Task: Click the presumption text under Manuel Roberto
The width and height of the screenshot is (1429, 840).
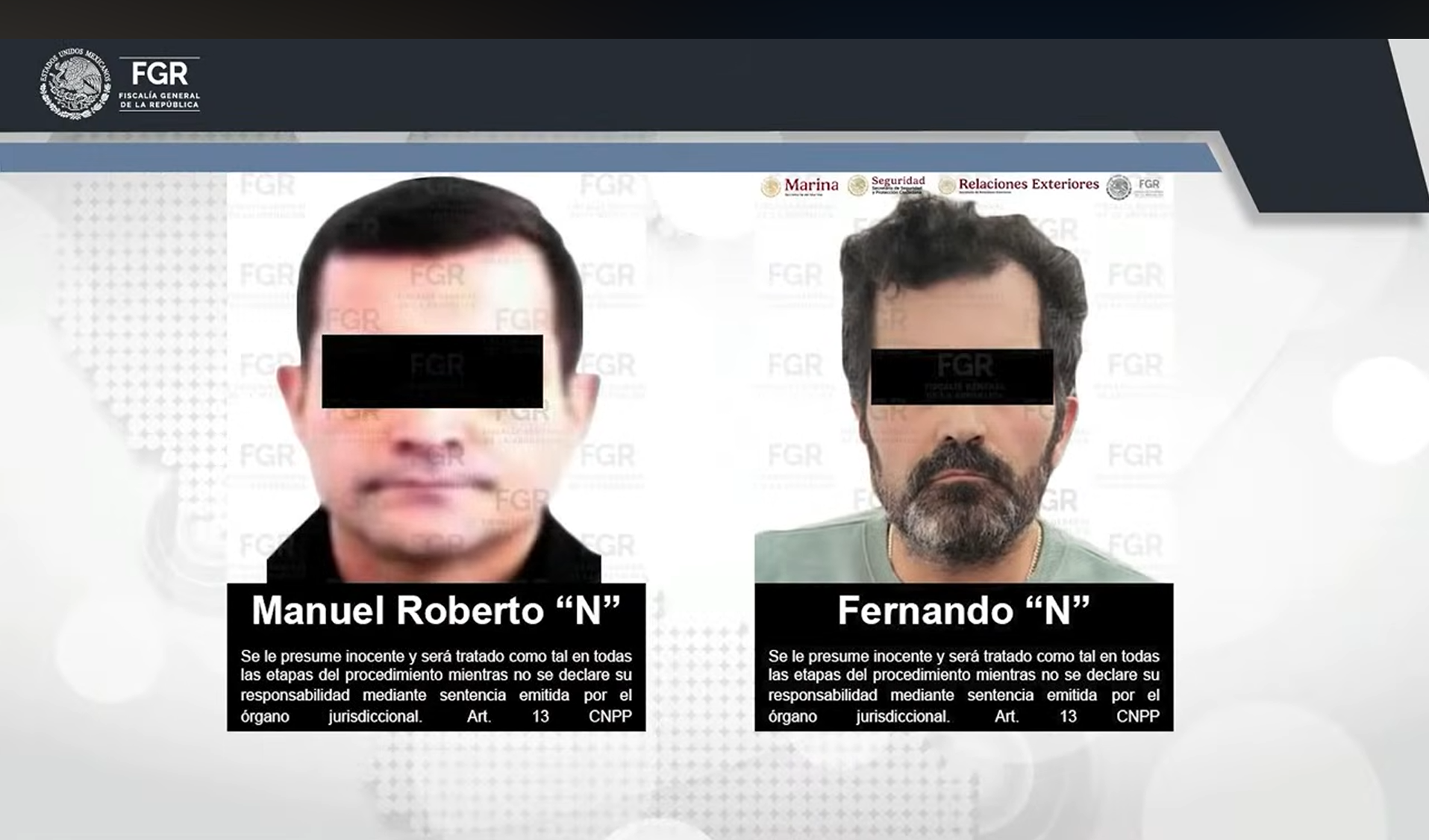Action: pyautogui.click(x=437, y=686)
